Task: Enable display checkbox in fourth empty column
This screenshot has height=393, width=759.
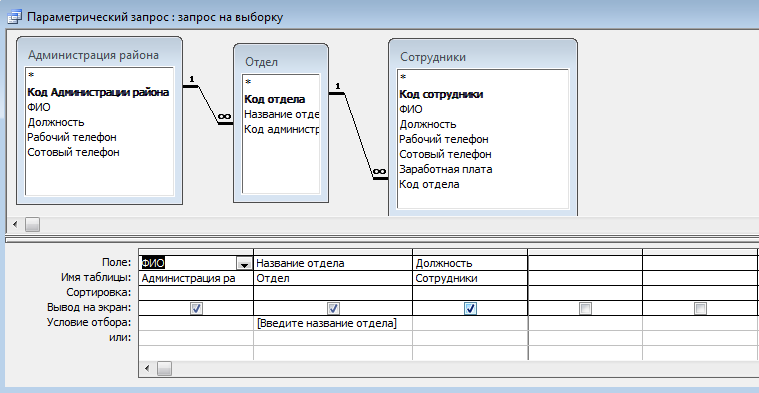Action: tap(585, 308)
